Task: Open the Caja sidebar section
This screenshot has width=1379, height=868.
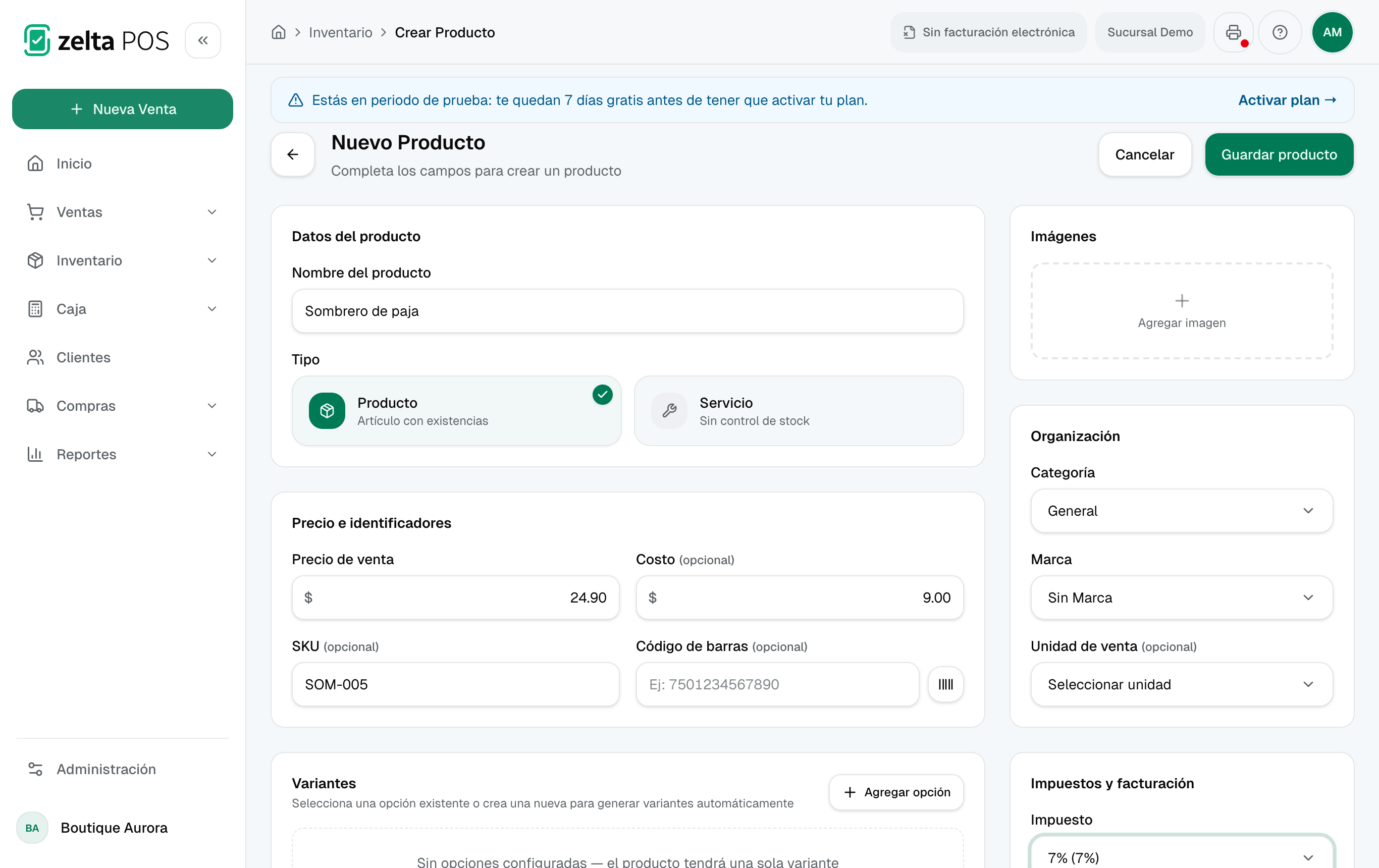Action: click(x=123, y=309)
